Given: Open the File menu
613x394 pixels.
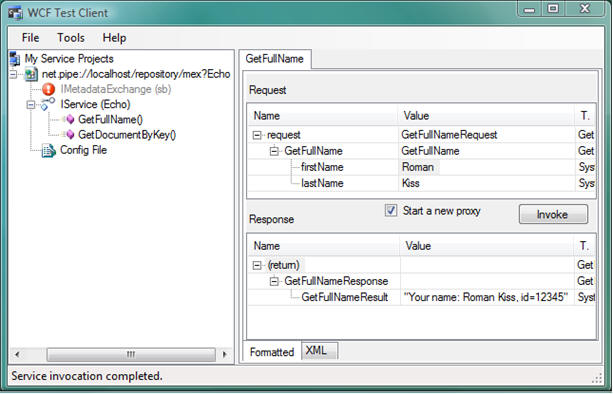Looking at the screenshot, I should pos(30,38).
